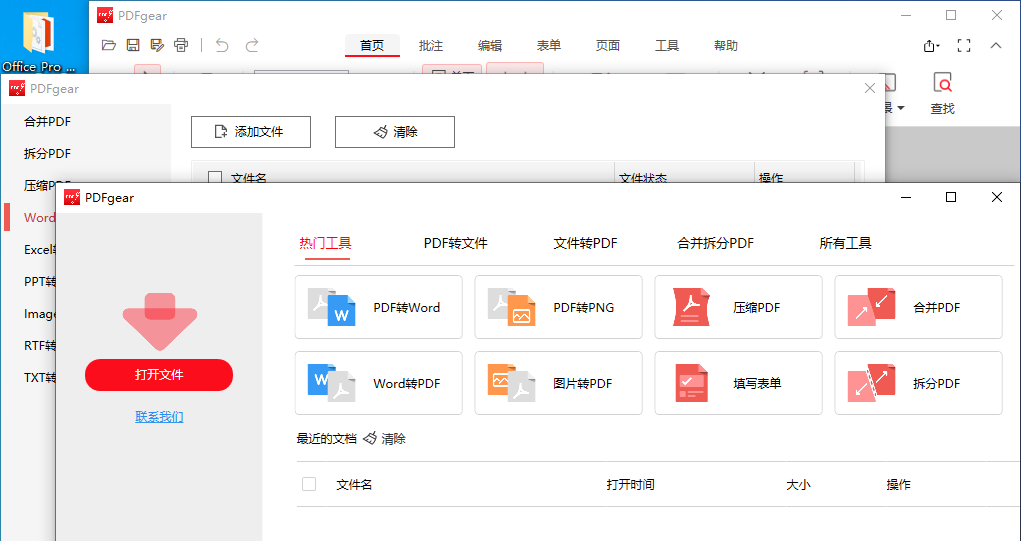Viewport: 1021px width, 541px height.
Task: Click the 操作 column header in recent documents
Action: pos(899,484)
